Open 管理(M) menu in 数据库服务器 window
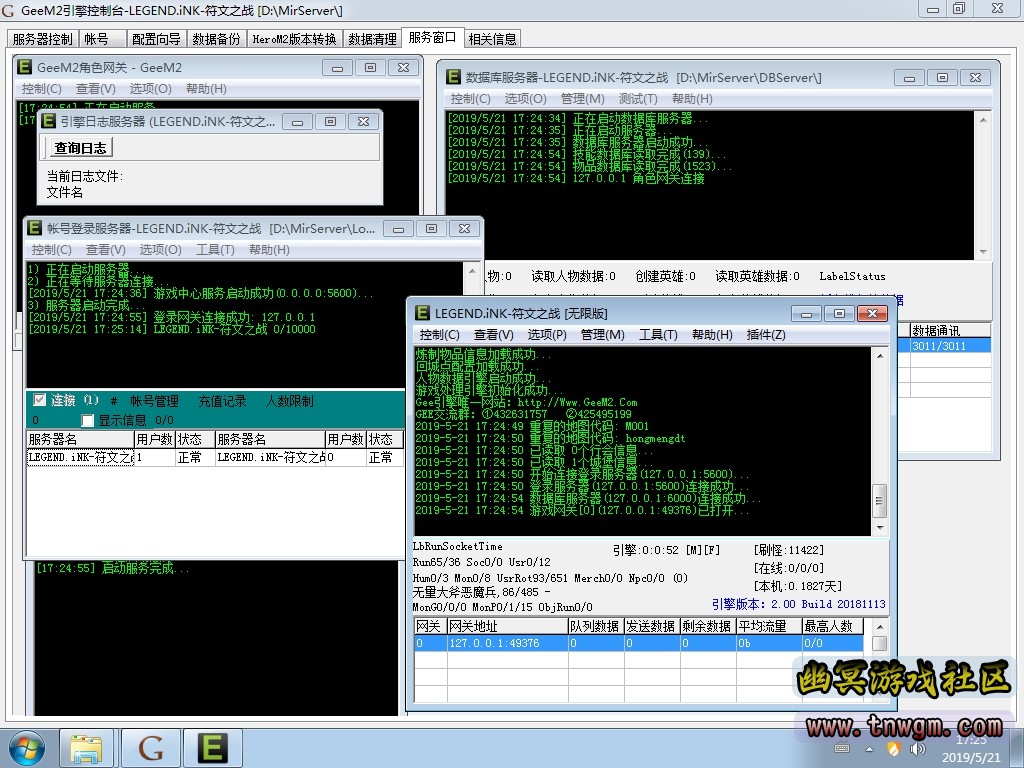 coord(583,99)
